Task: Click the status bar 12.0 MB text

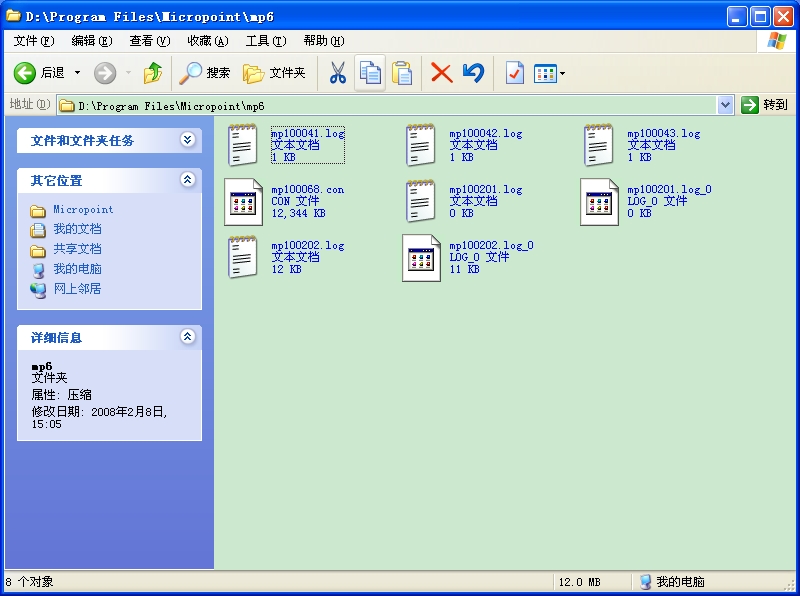Action: (x=580, y=582)
